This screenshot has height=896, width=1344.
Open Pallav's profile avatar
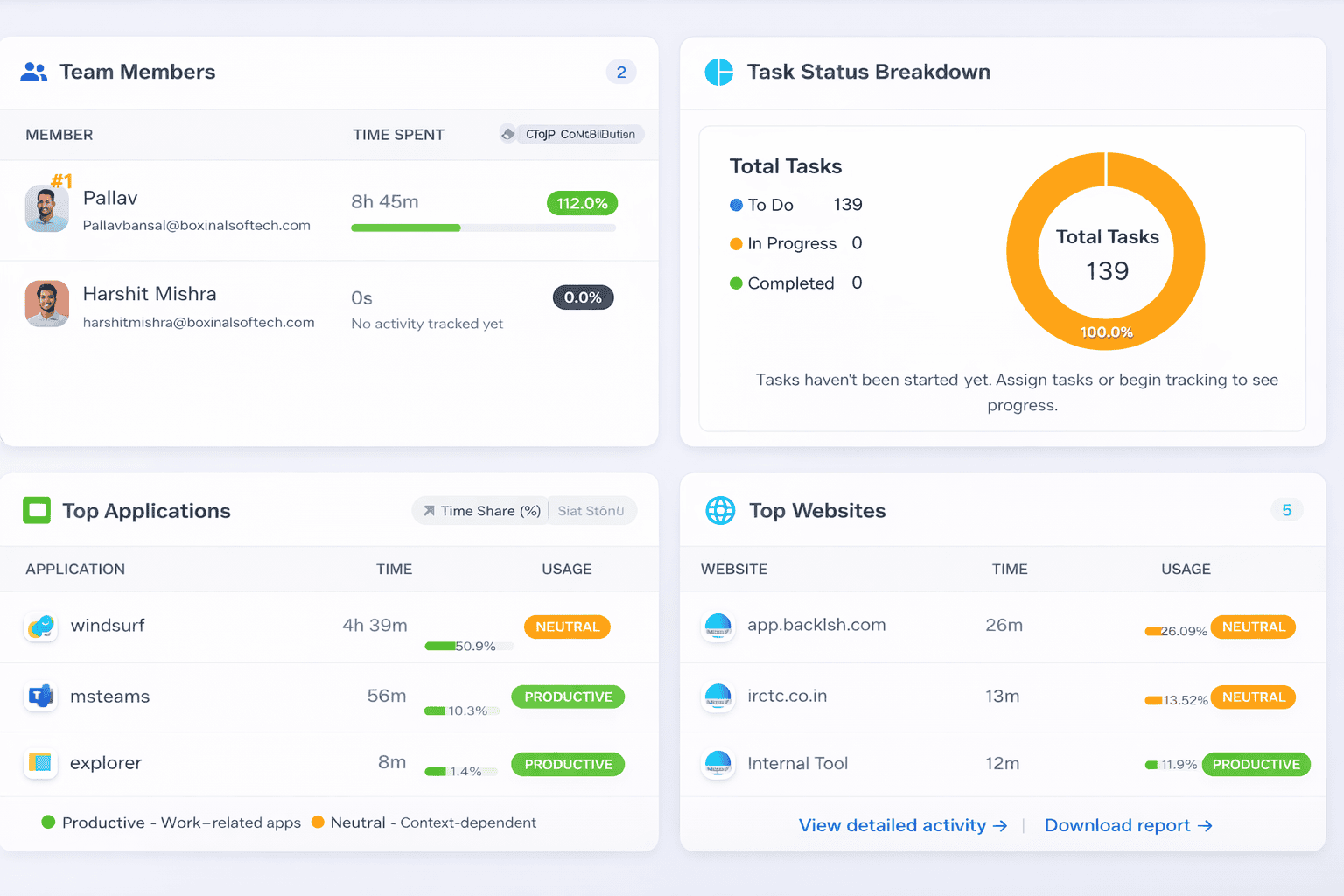point(47,208)
